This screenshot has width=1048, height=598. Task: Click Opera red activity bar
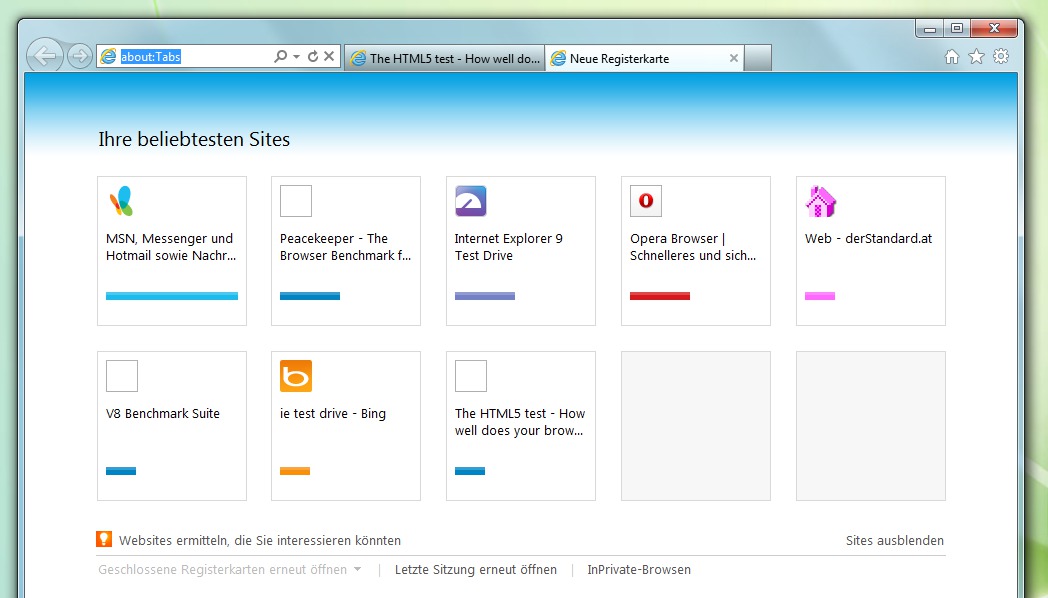(x=660, y=296)
